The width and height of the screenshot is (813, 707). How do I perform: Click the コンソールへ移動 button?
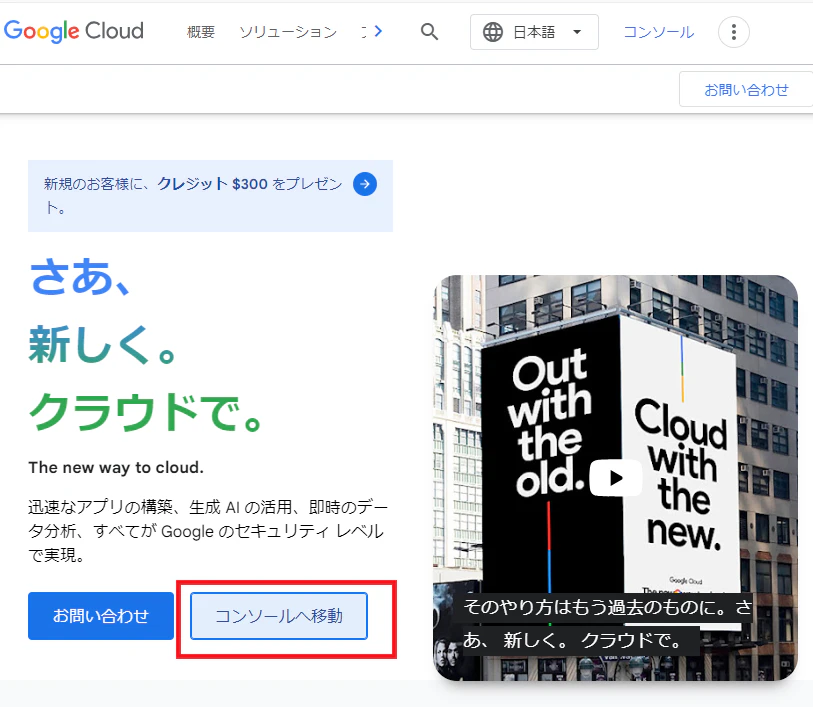279,616
